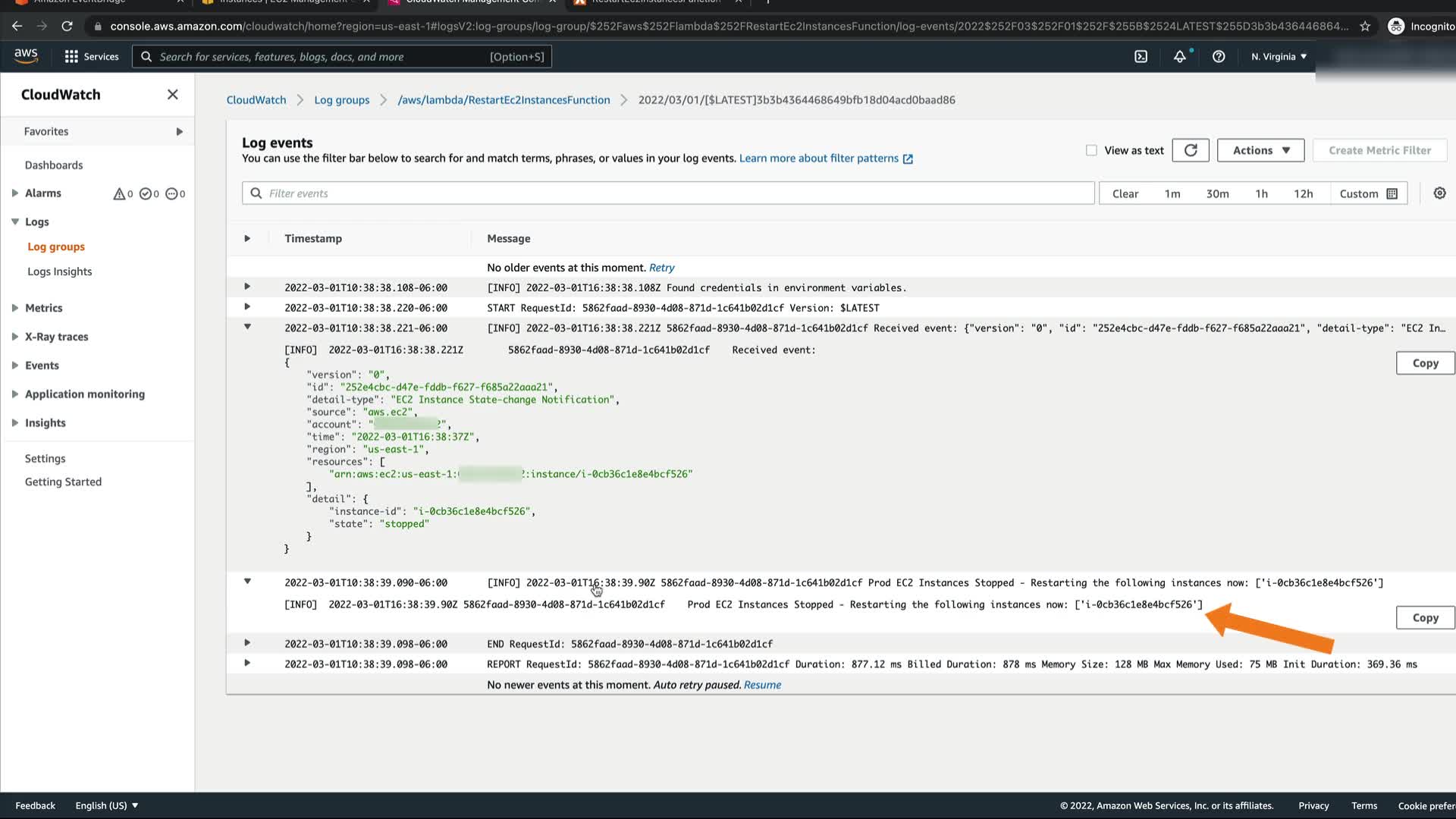Image resolution: width=1456 pixels, height=819 pixels.
Task: Copy the Restarting instances log message
Action: 1425,617
